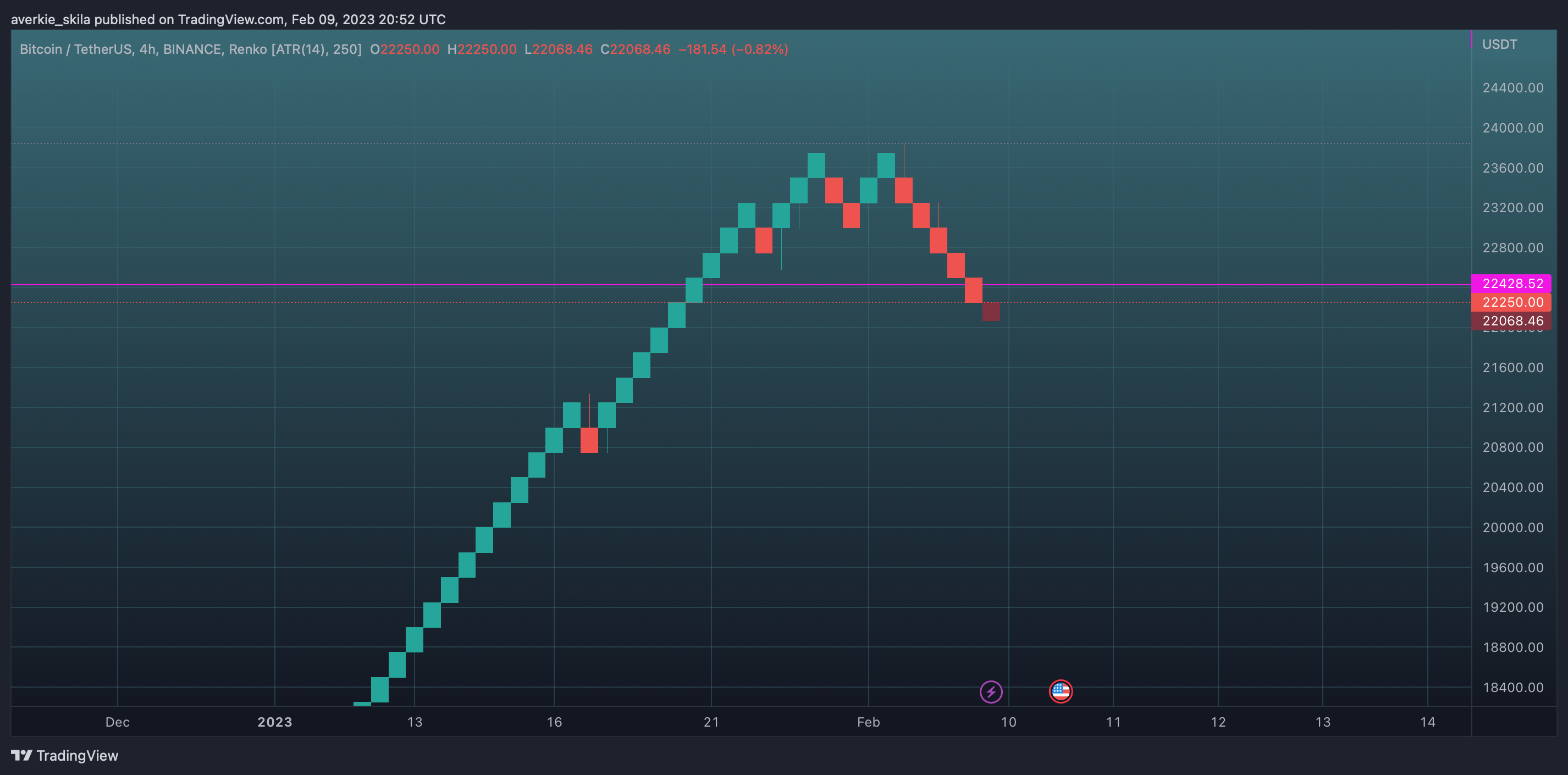Click the 20400.00 price axis label
The height and width of the screenshot is (775, 1568).
(1513, 488)
